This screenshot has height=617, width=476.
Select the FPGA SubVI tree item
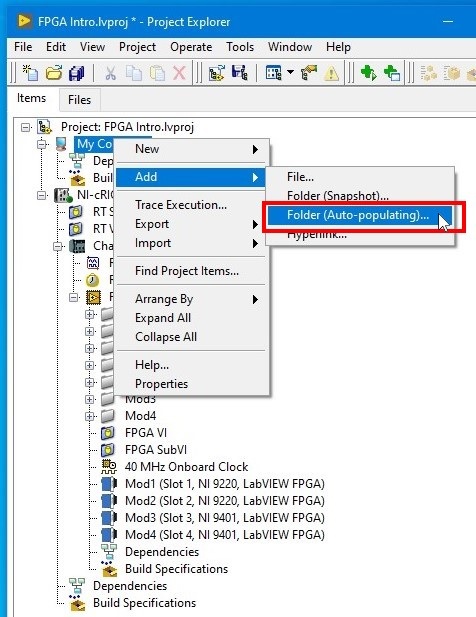(156, 450)
